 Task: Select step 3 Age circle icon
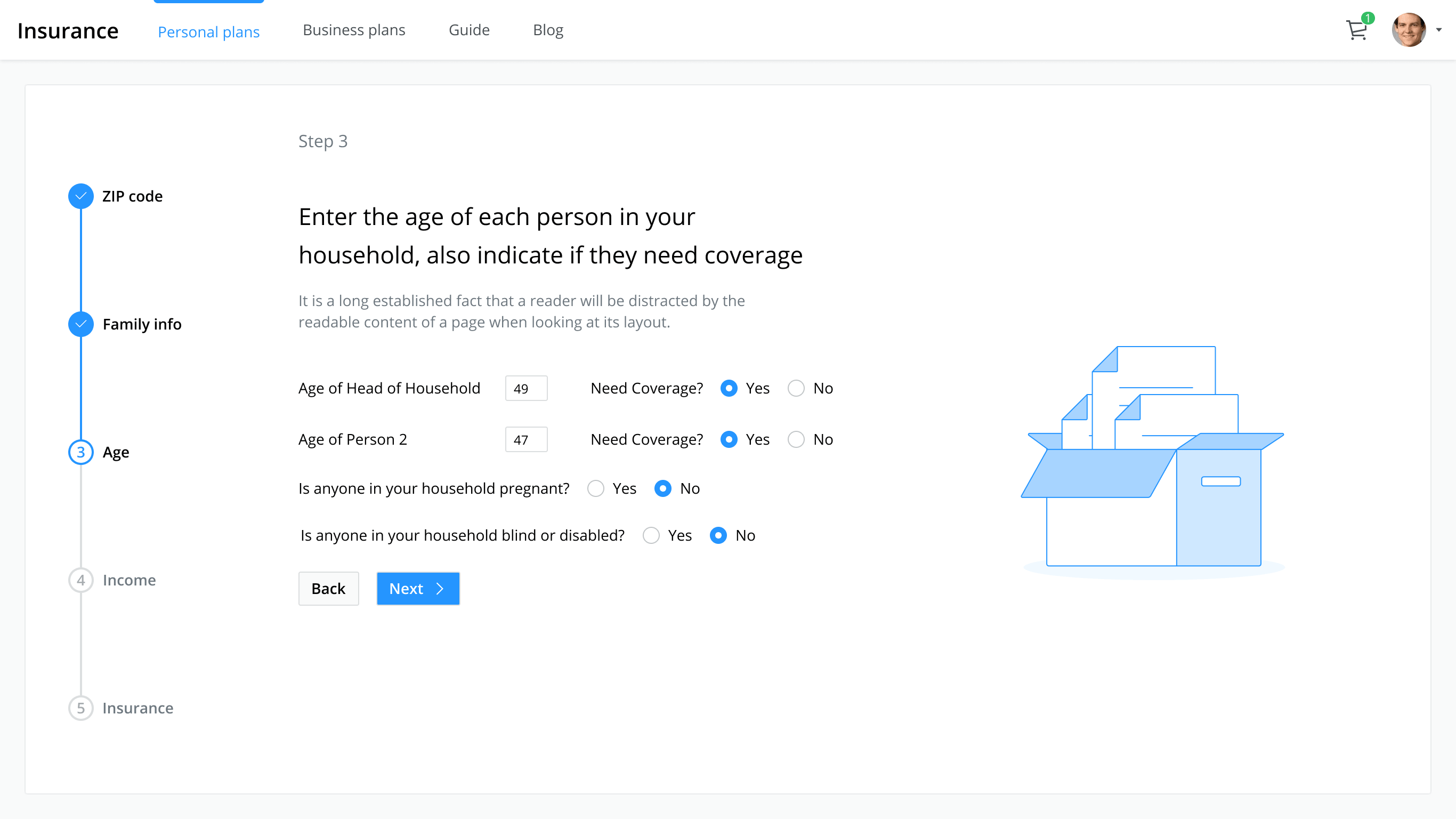point(81,452)
